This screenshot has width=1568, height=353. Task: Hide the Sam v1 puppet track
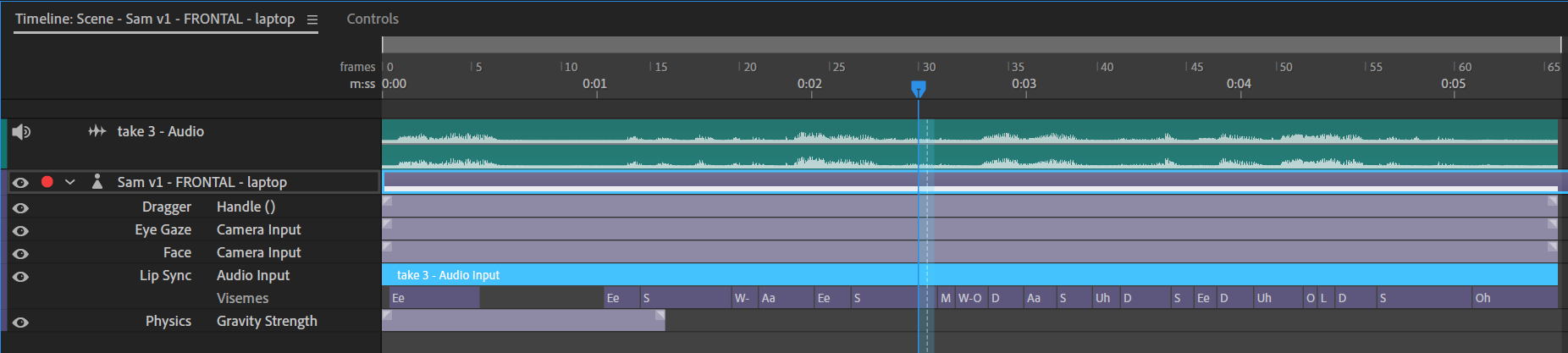pyautogui.click(x=21, y=182)
